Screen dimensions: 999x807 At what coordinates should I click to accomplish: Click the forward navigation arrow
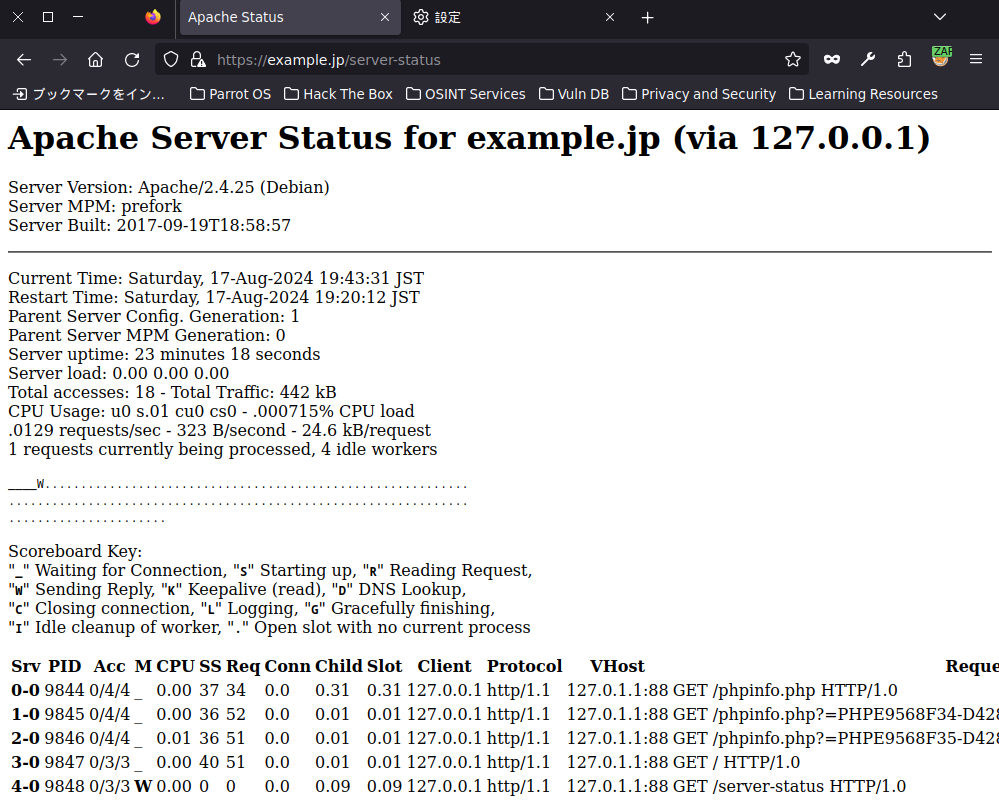(58, 60)
